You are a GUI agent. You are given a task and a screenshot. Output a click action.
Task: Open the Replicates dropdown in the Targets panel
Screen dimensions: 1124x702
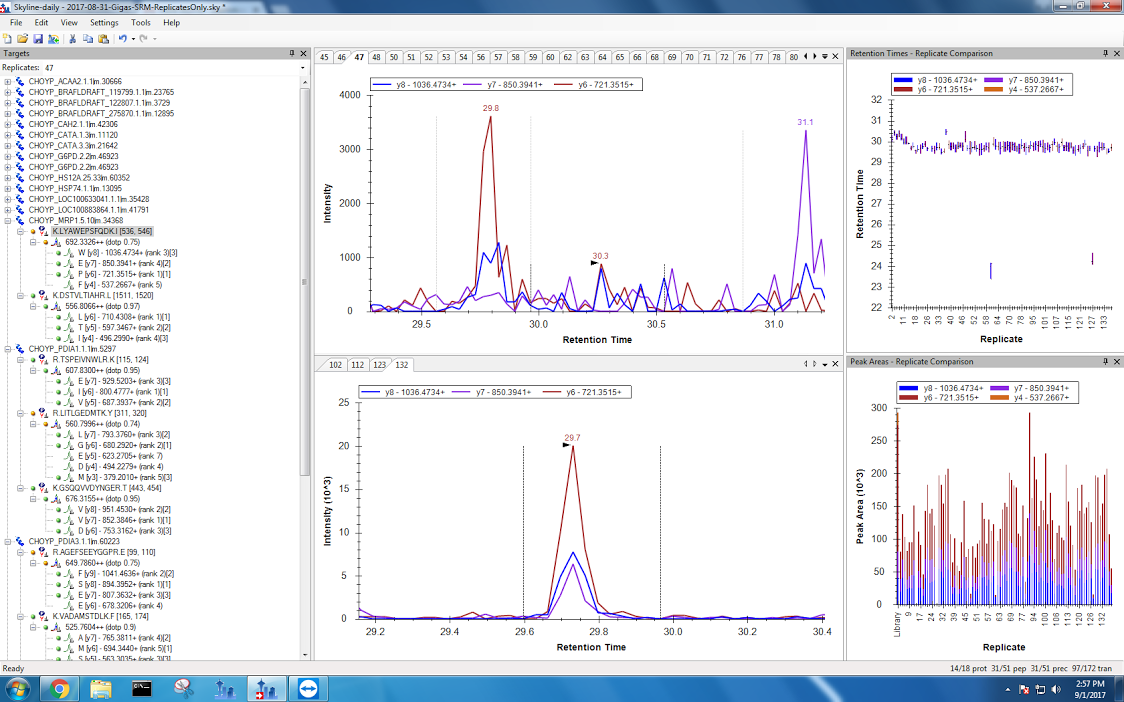(x=302, y=68)
